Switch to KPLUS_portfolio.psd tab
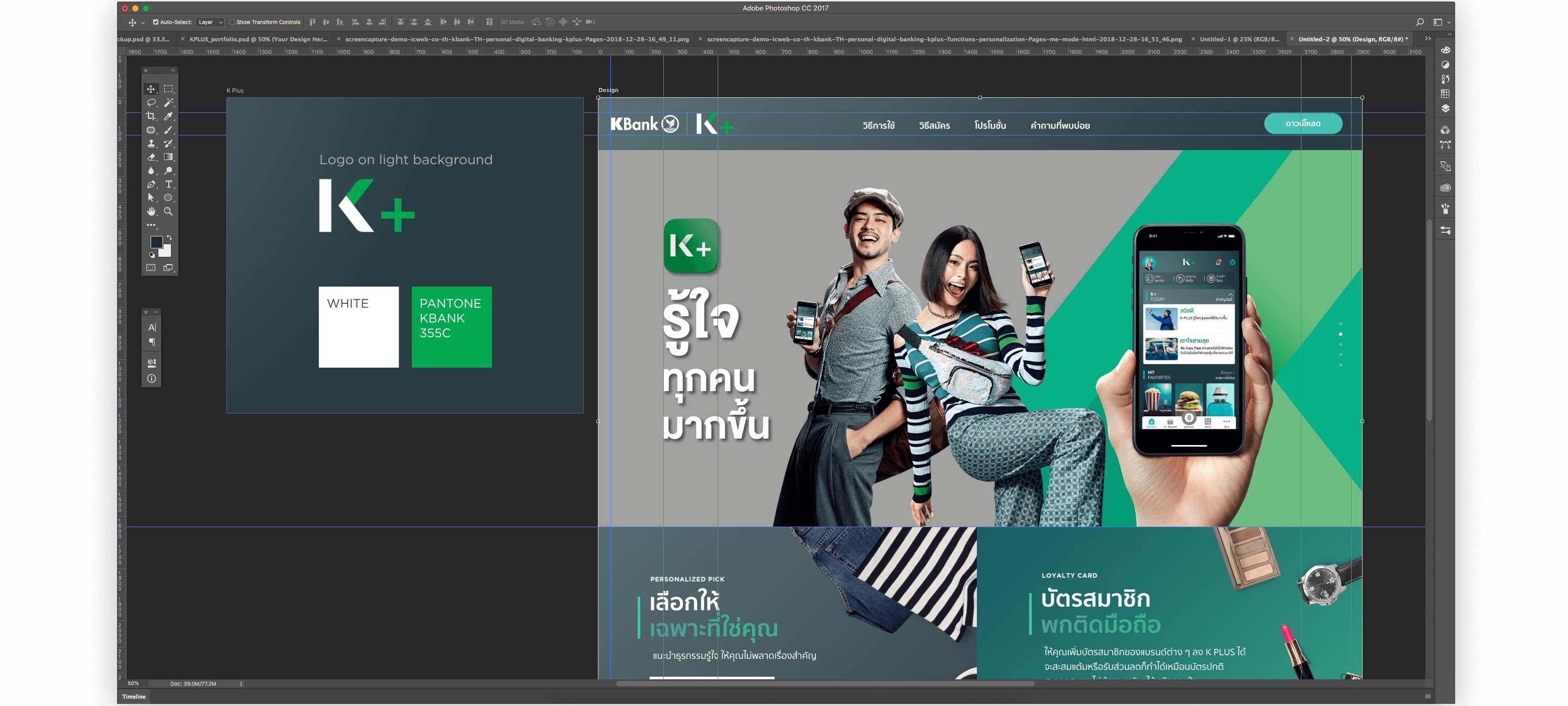 258,39
